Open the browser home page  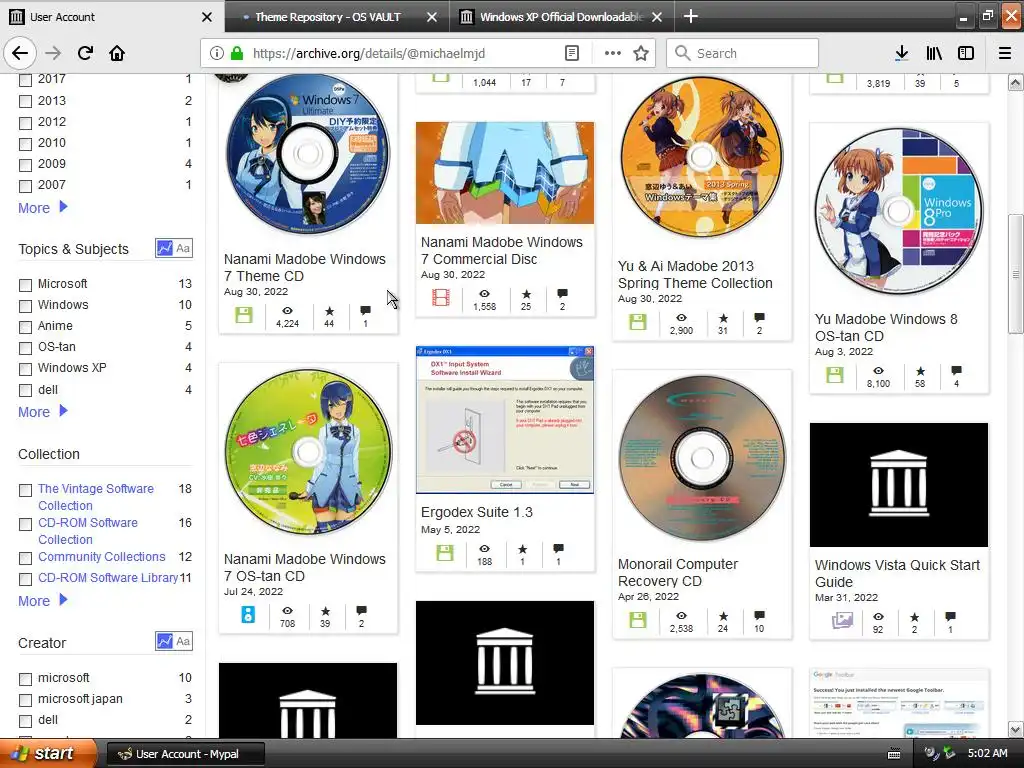(x=117, y=53)
